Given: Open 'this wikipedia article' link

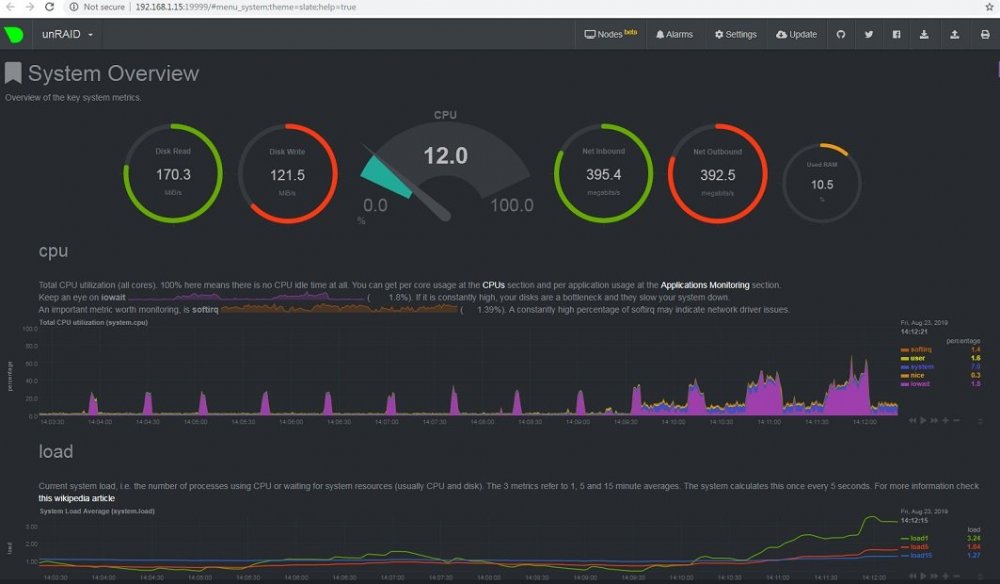Looking at the screenshot, I should 77,499.
